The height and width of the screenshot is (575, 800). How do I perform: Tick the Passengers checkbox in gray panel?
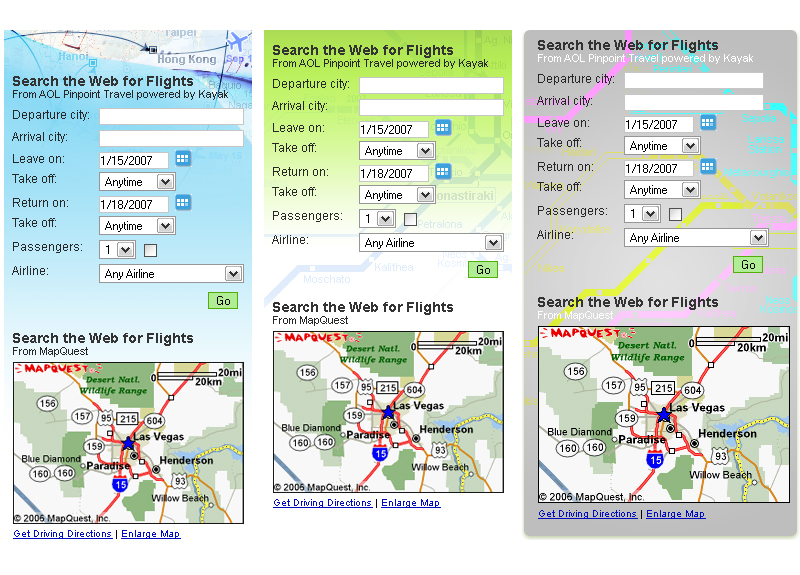coord(675,214)
